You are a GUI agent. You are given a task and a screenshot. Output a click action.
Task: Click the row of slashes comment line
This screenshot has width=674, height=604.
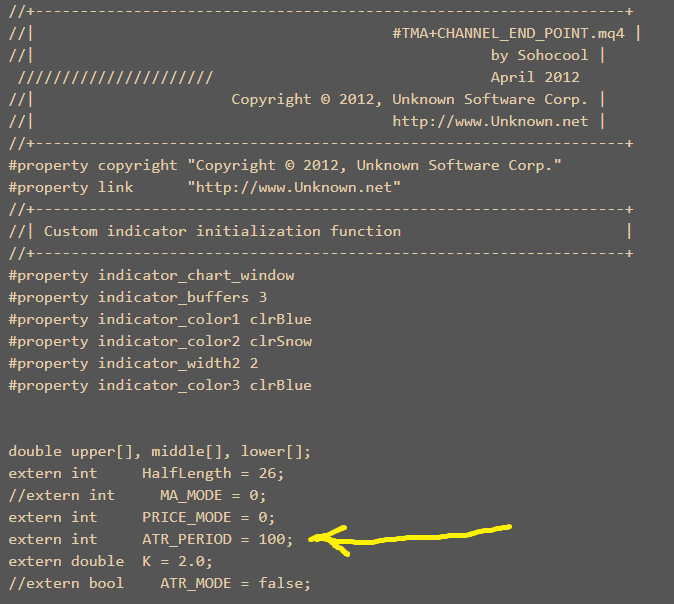tap(115, 77)
